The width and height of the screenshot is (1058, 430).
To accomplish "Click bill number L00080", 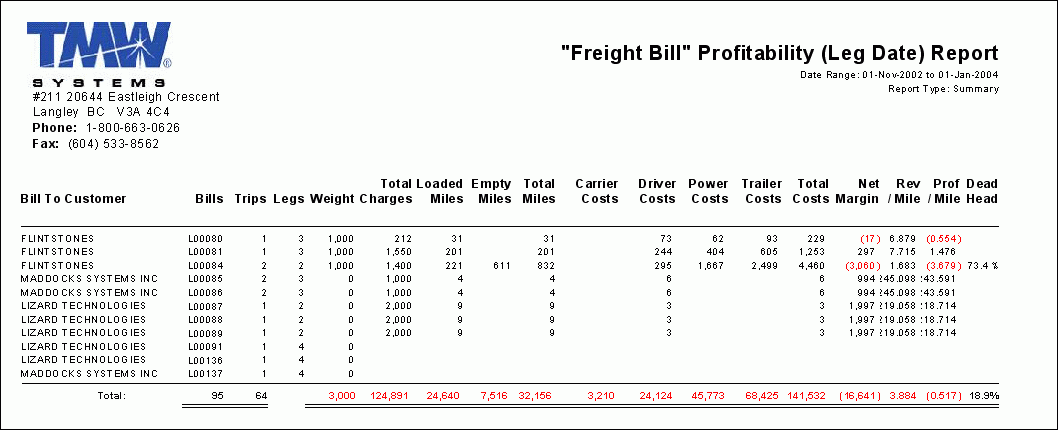I will 205,238.
